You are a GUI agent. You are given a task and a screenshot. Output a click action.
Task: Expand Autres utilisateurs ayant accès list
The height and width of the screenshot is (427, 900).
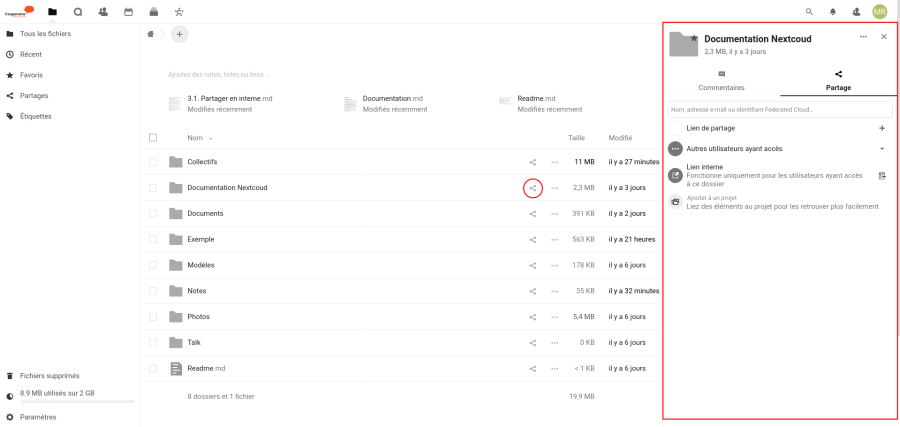click(881, 148)
